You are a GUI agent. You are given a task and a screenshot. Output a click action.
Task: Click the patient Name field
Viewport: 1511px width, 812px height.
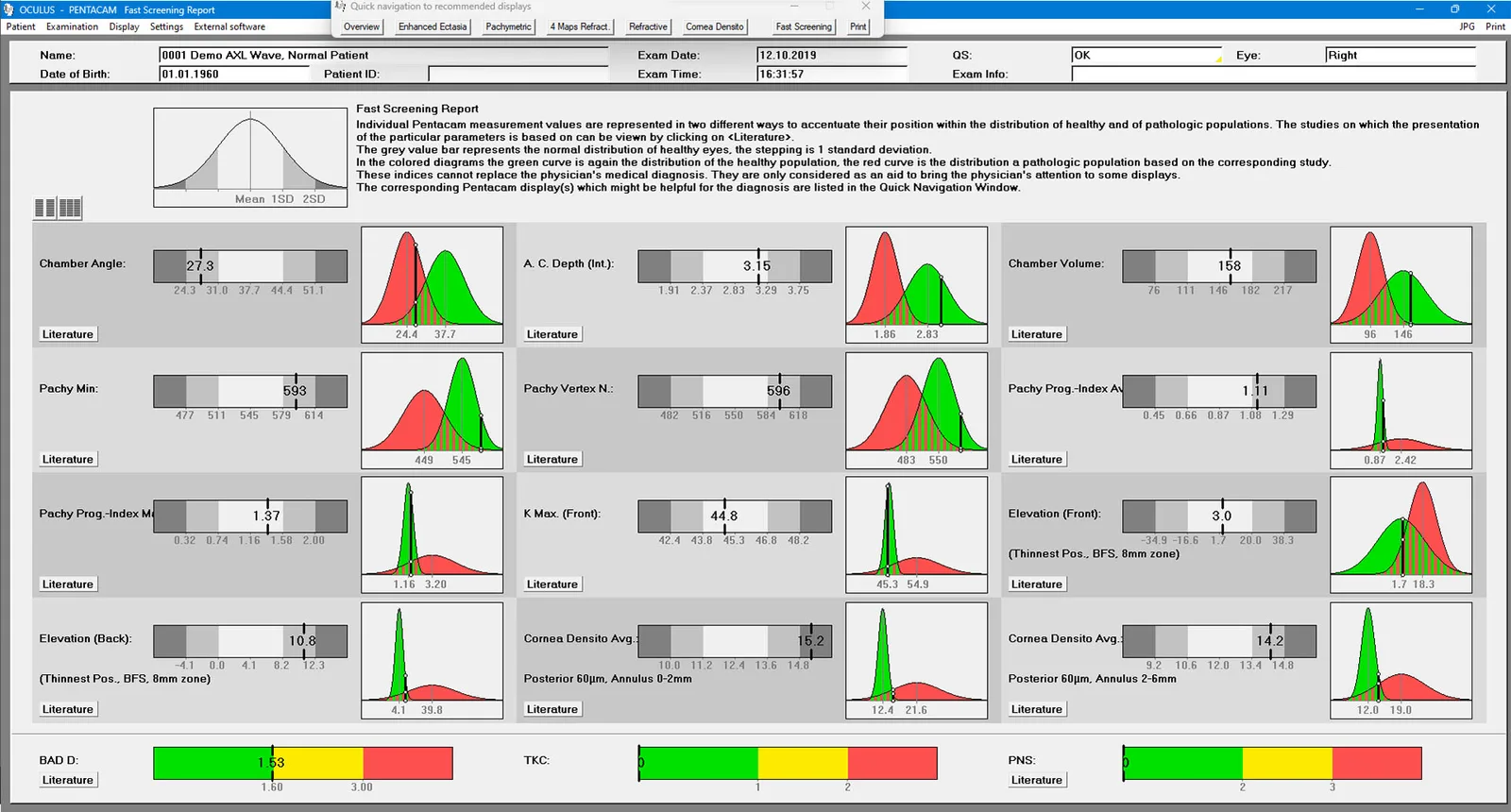383,56
